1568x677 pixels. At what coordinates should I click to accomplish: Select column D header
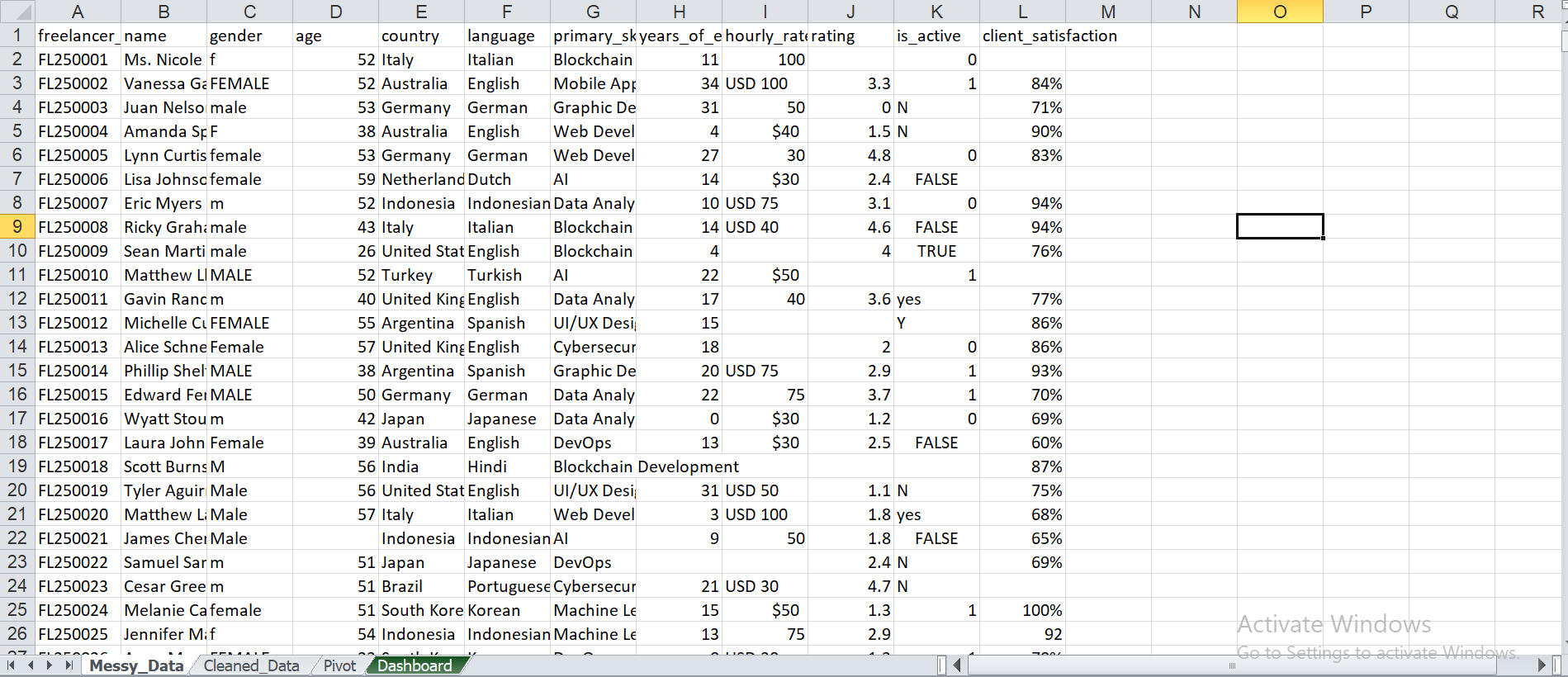(335, 12)
